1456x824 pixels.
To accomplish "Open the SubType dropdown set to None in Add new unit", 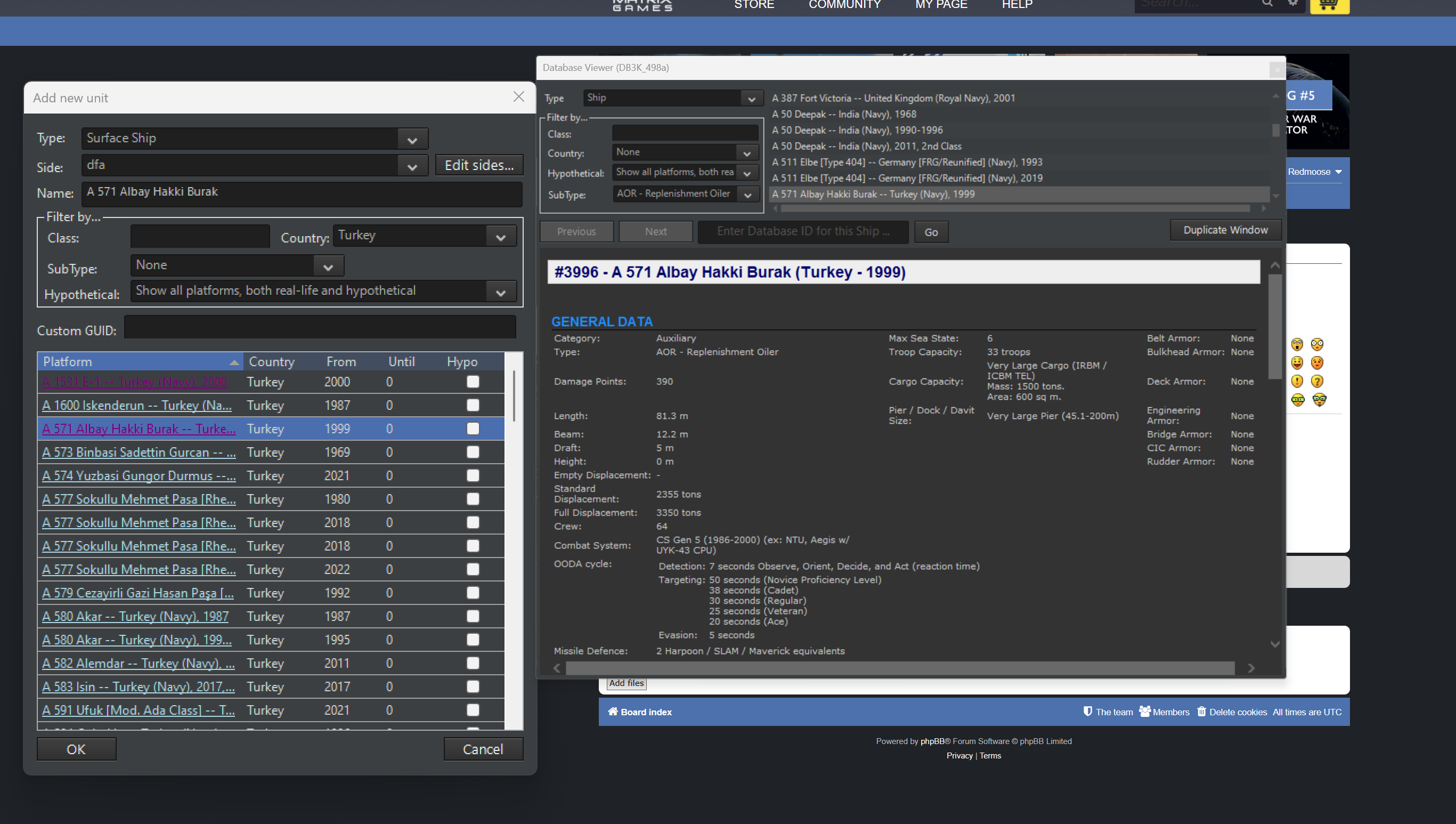I will tap(237, 265).
